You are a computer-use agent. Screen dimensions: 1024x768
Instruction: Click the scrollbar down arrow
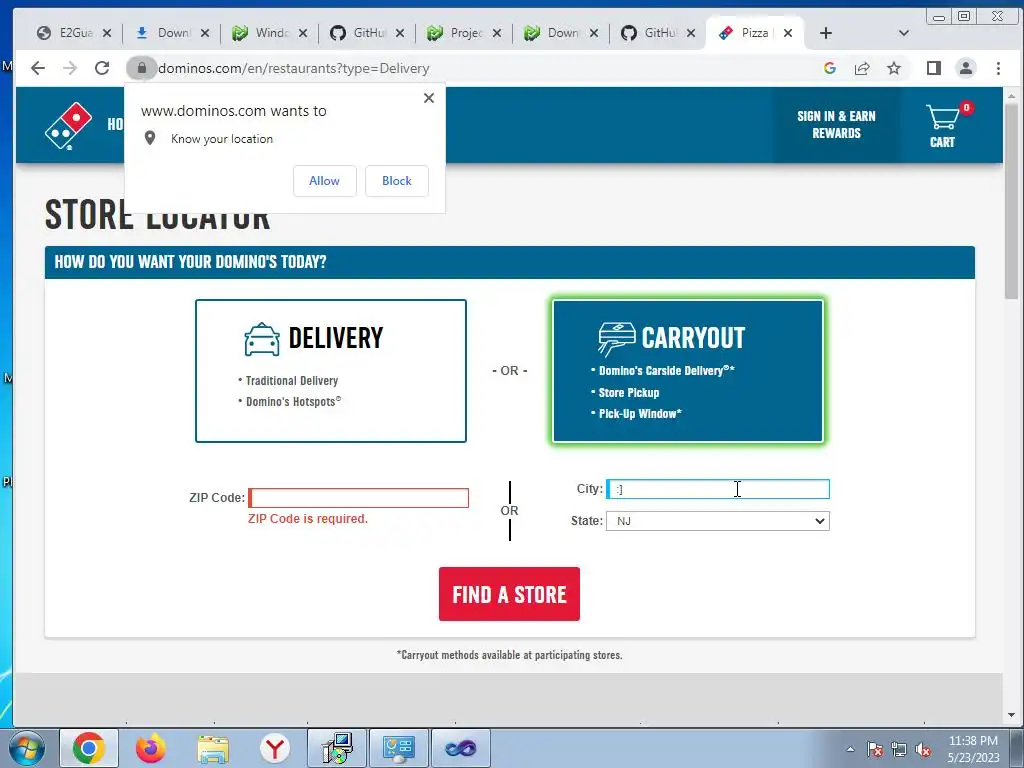(x=1012, y=715)
